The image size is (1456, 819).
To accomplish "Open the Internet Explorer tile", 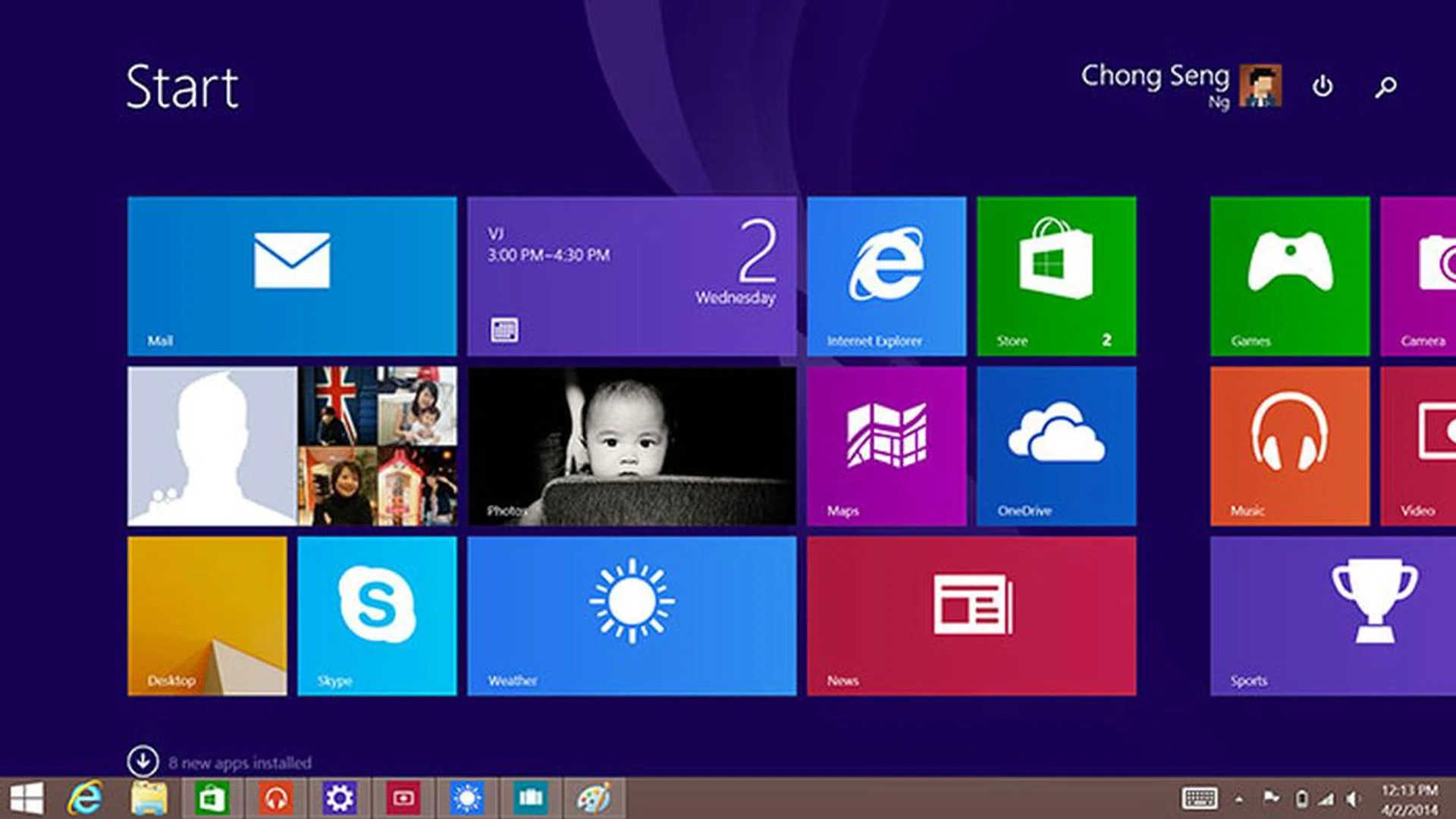I will [887, 277].
